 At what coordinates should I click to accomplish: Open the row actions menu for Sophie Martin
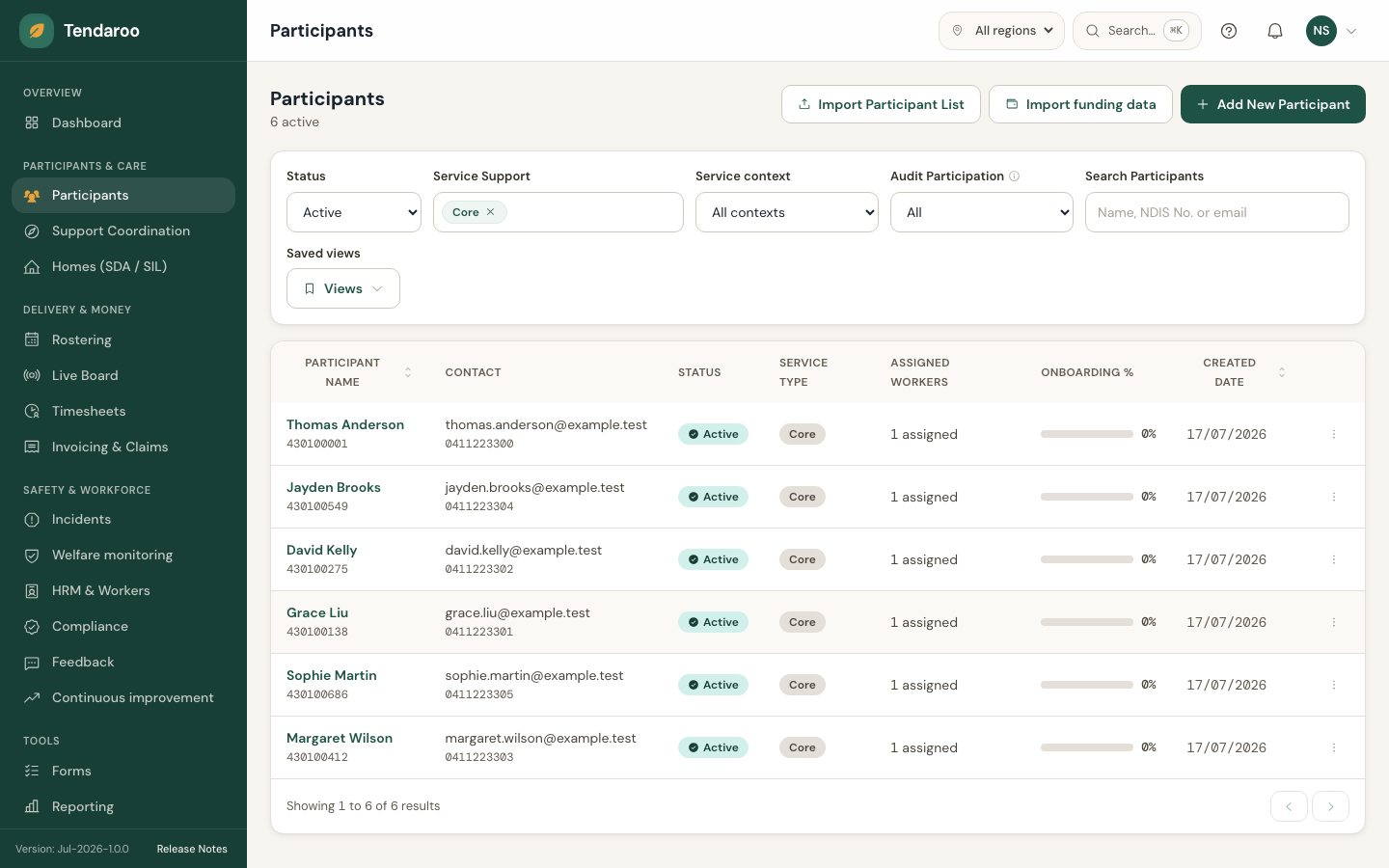click(x=1334, y=685)
